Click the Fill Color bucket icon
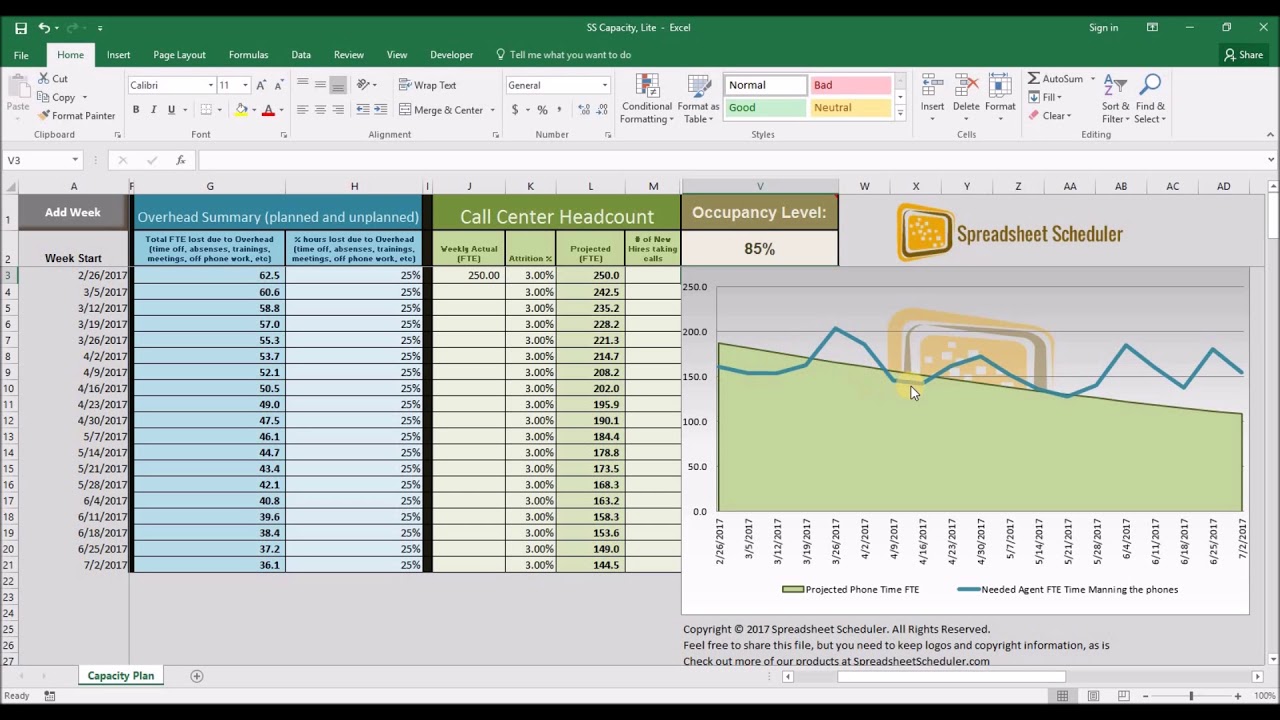Image resolution: width=1280 pixels, height=720 pixels. (241, 110)
